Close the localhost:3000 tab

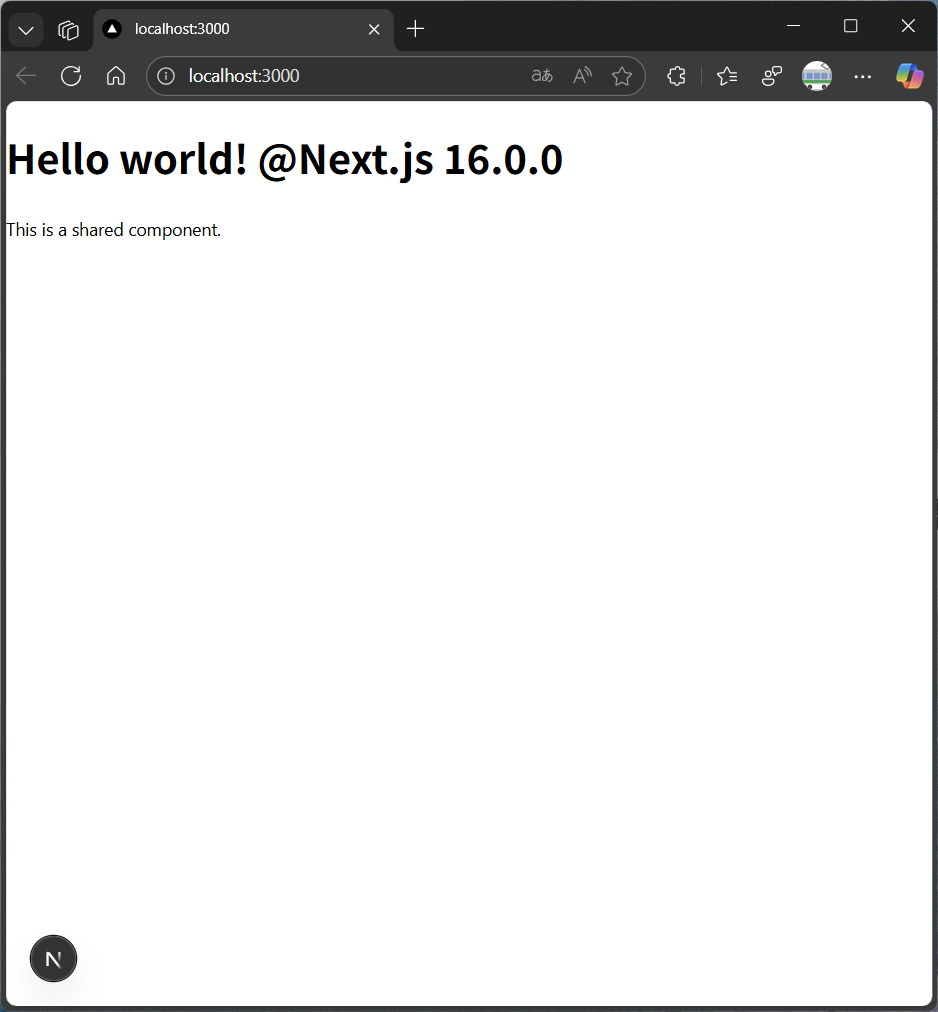point(374,30)
